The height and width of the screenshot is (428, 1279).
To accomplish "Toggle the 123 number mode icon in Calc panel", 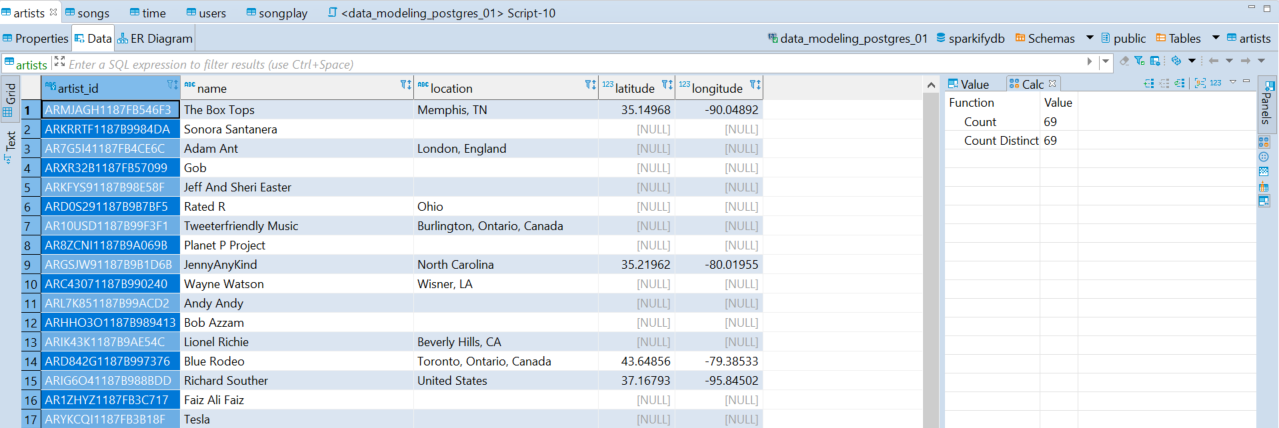I will (x=1216, y=83).
